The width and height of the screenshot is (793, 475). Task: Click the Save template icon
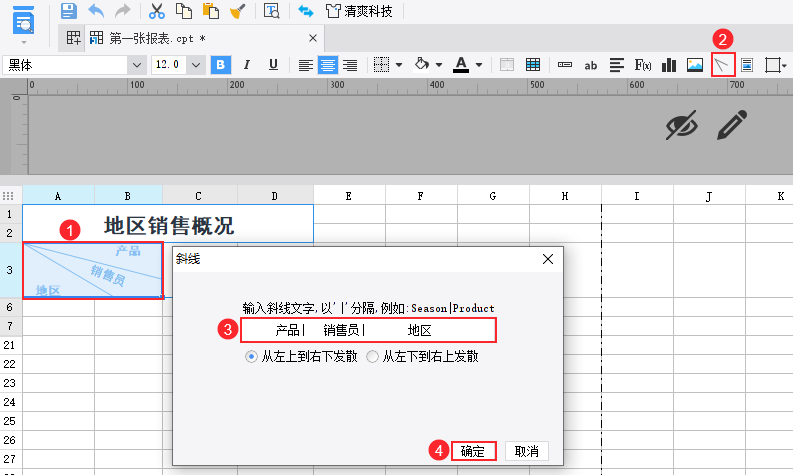[x=69, y=11]
